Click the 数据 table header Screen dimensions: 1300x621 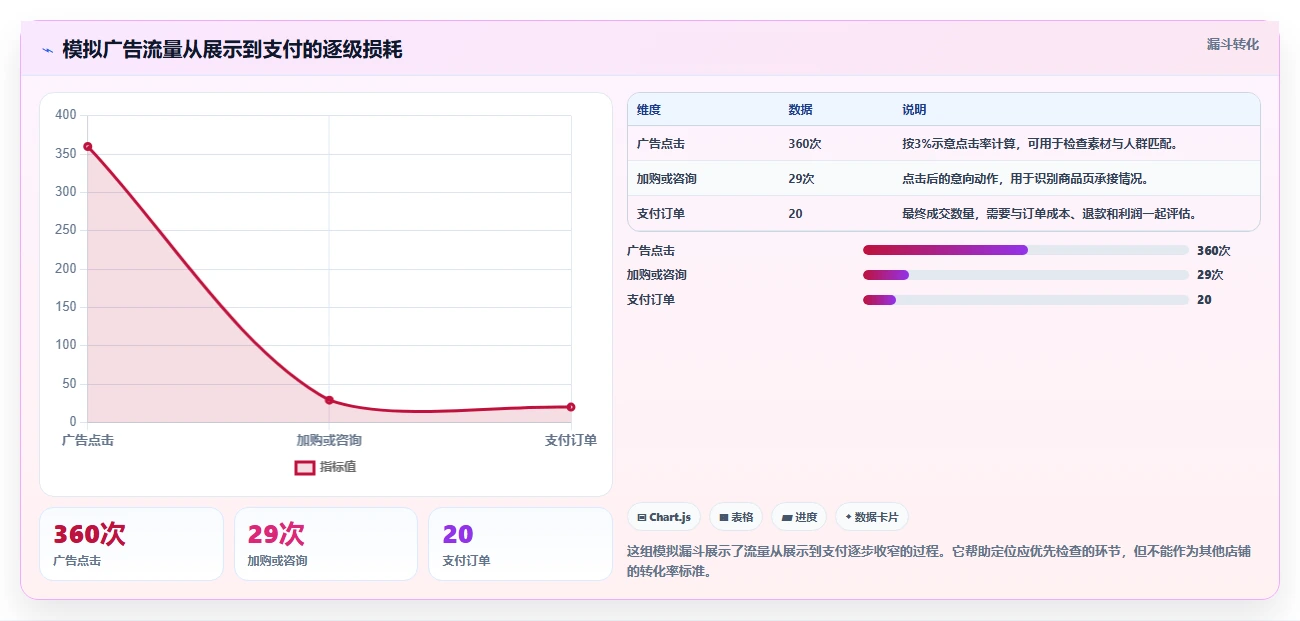click(x=800, y=110)
